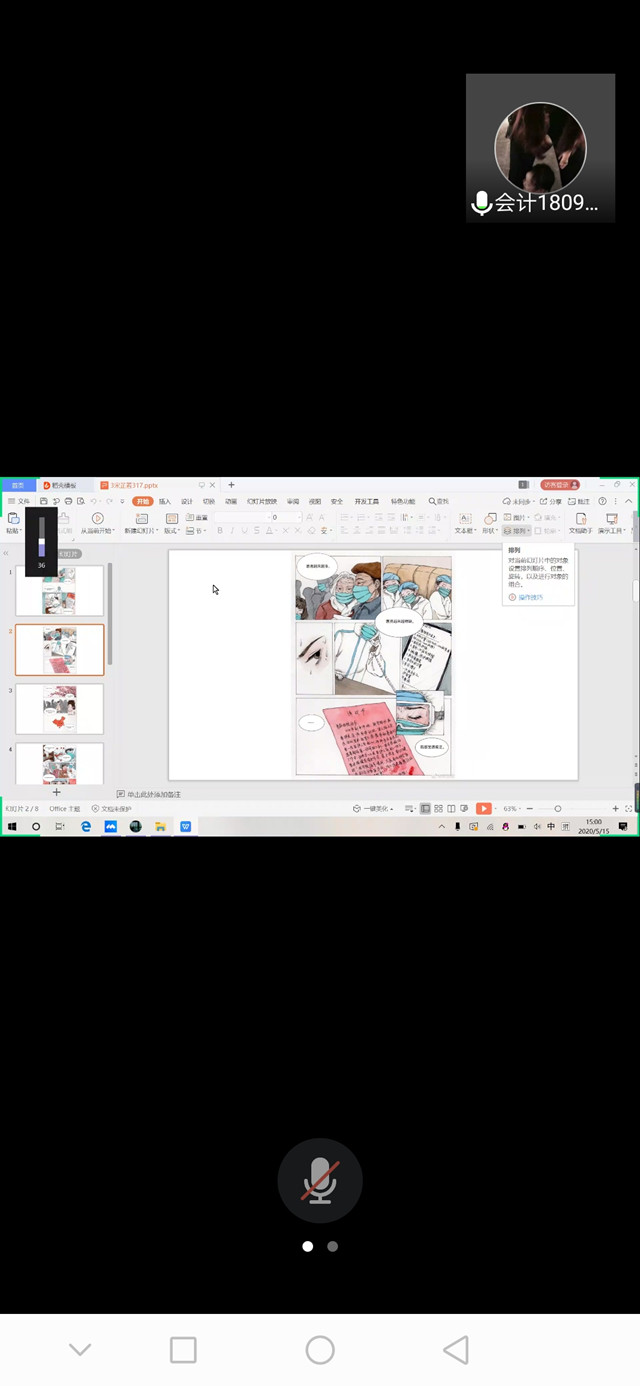This screenshot has height=1386, width=640.
Task: Open the 文件 file menu
Action: click(x=19, y=501)
